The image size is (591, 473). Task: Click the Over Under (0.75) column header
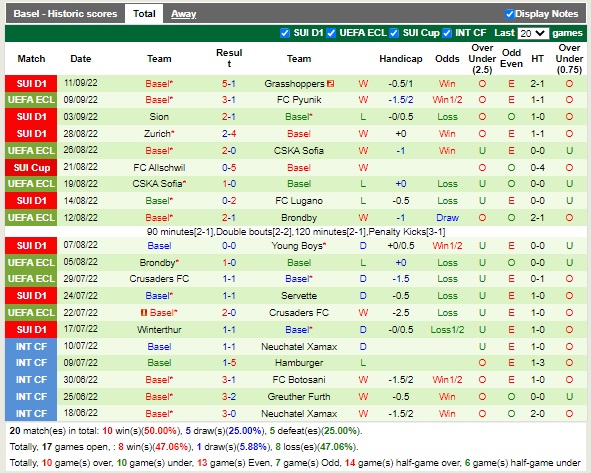[x=569, y=59]
